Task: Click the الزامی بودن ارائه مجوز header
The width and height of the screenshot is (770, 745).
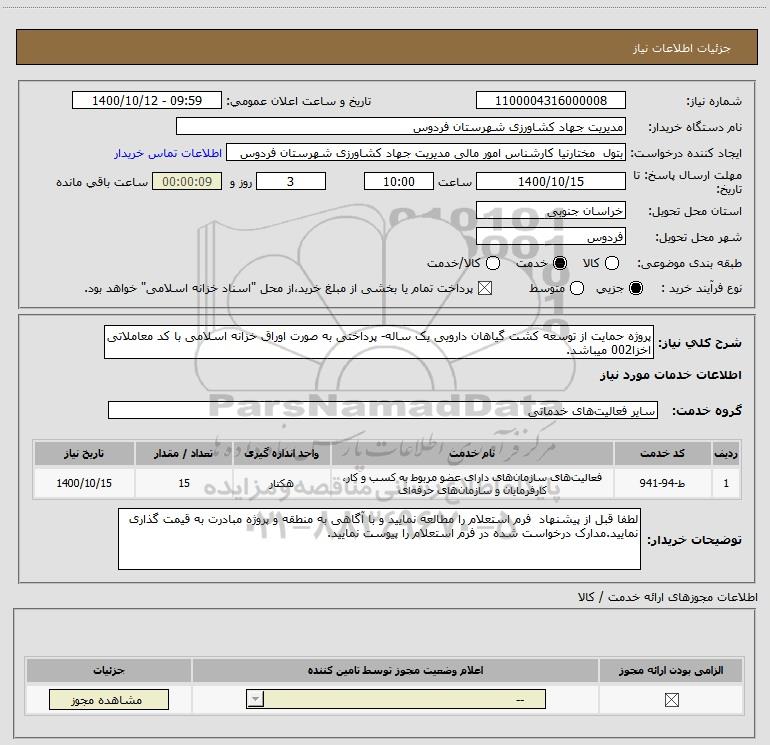Action: tap(671, 670)
